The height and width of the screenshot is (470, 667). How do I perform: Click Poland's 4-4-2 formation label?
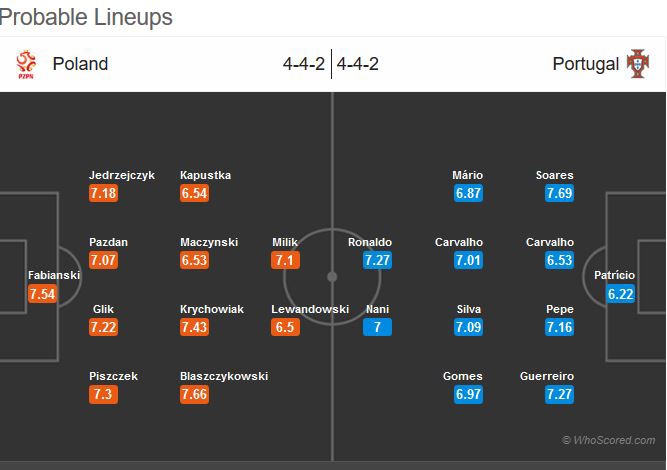coord(304,64)
